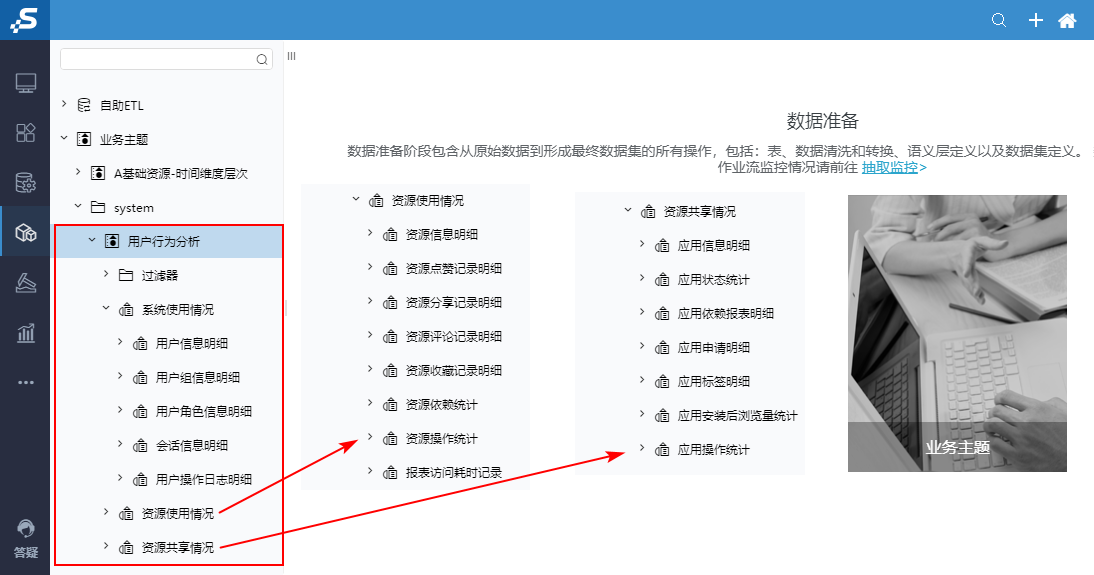1094x575 pixels.
Task: Select 应用信息明细 item
Action: 714,246
